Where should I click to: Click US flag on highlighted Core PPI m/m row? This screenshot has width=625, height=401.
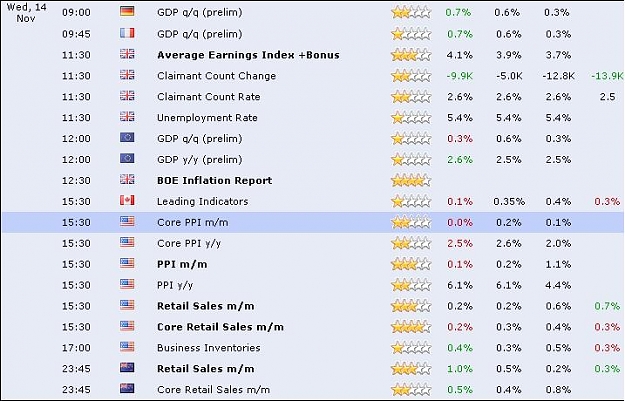point(127,221)
